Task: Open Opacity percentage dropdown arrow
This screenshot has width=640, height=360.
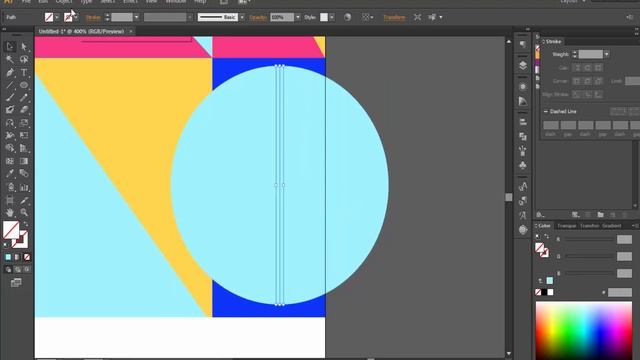Action: (298, 17)
